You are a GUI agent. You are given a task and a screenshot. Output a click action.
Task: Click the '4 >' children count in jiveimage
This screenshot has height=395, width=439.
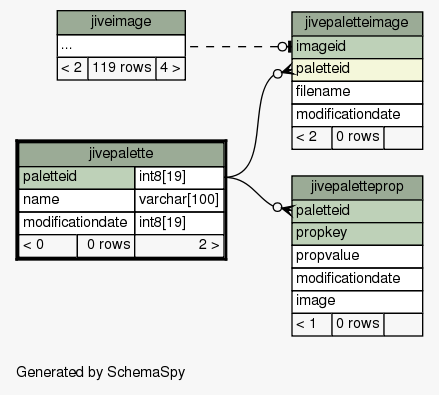coord(171,69)
